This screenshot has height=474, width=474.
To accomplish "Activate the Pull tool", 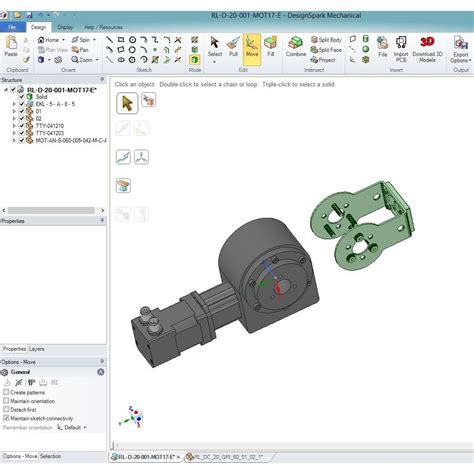I will [x=233, y=47].
